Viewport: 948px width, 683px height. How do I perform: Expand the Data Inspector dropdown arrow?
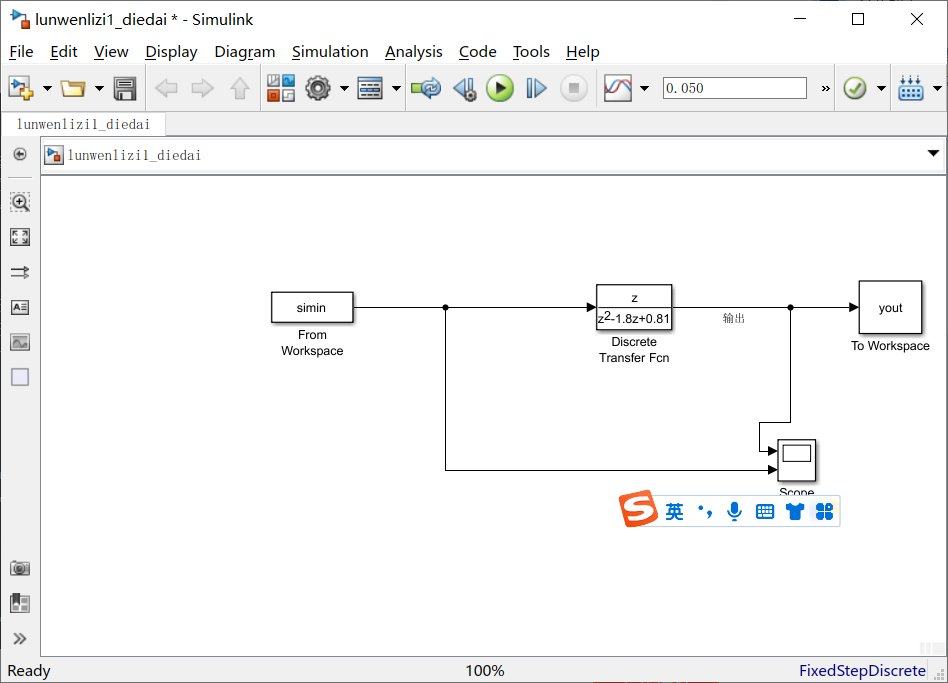coord(644,88)
